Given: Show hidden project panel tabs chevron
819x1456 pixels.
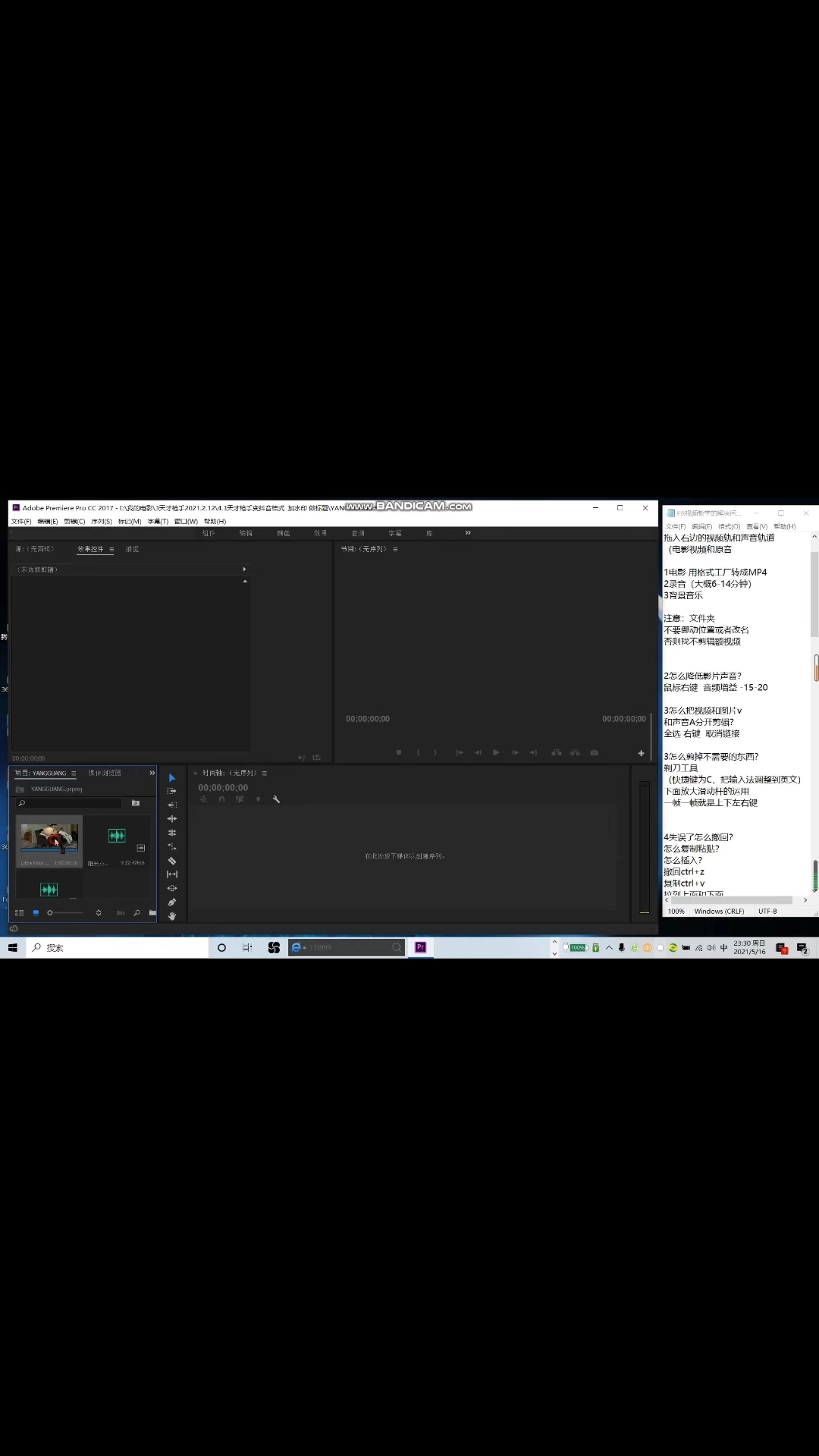Looking at the screenshot, I should pos(152,773).
